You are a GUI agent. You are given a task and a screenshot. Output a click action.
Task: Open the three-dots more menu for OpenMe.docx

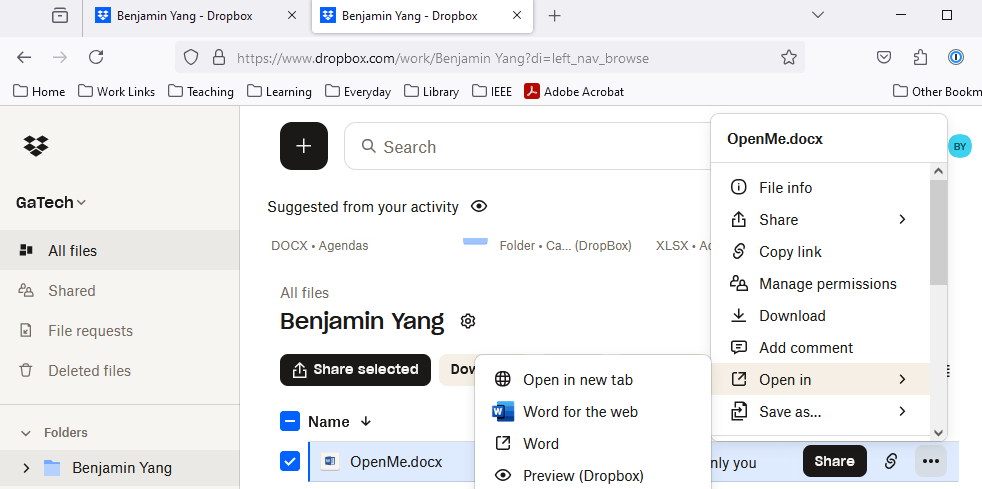tap(932, 461)
